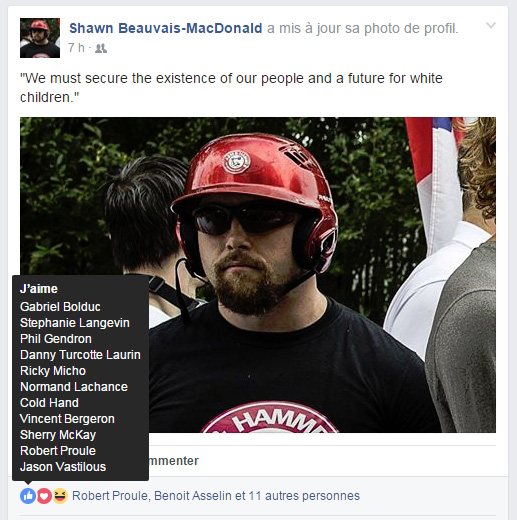The height and width of the screenshot is (520, 517).
Task: Select Jason Vastilous in the likes list
Action: 63,467
